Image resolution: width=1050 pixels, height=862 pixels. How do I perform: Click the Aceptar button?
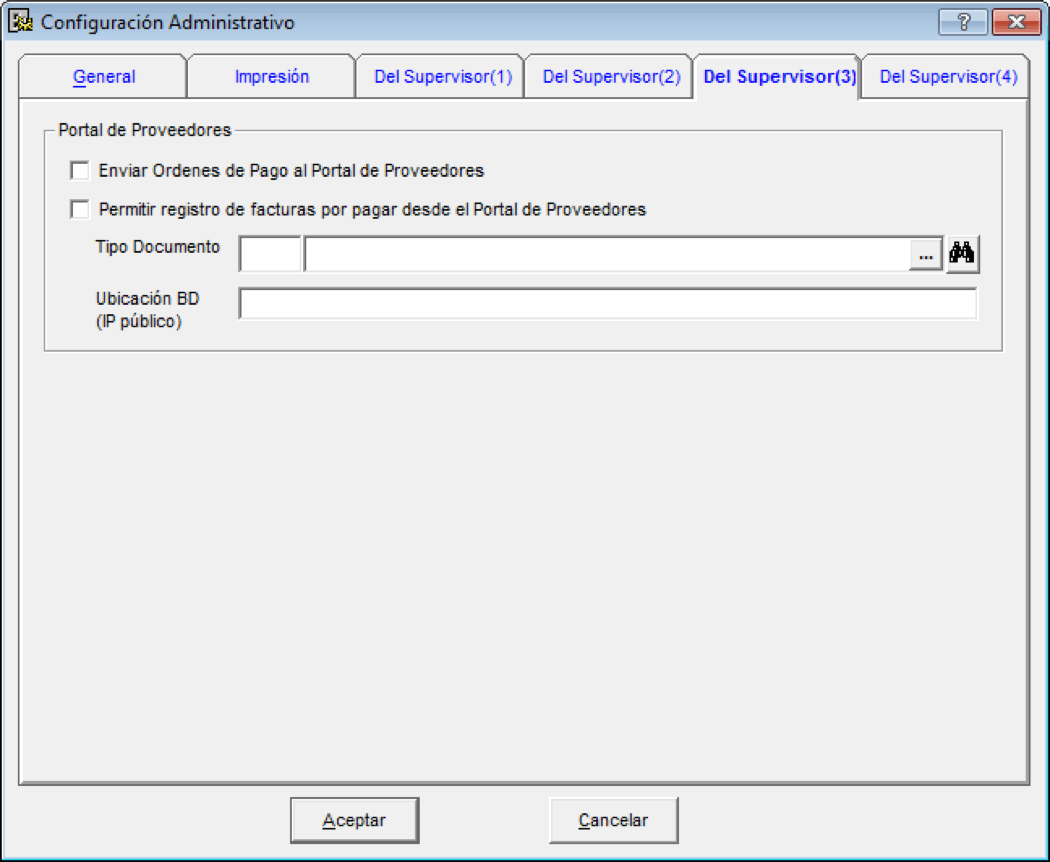[x=354, y=820]
